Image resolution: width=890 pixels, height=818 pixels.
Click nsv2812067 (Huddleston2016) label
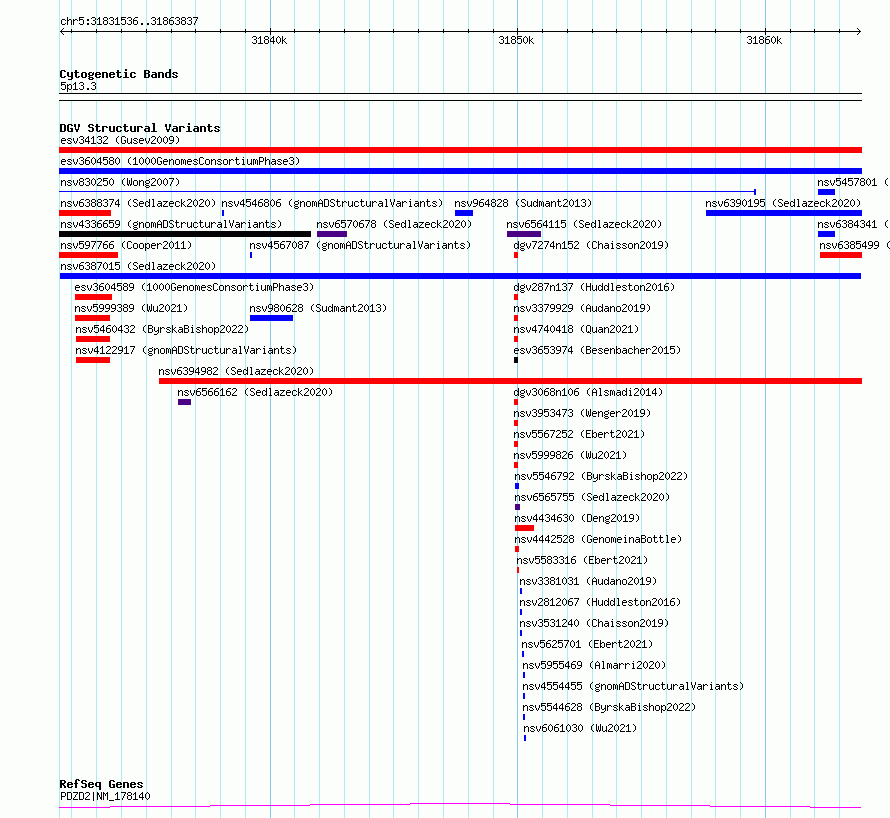pyautogui.click(x=600, y=602)
